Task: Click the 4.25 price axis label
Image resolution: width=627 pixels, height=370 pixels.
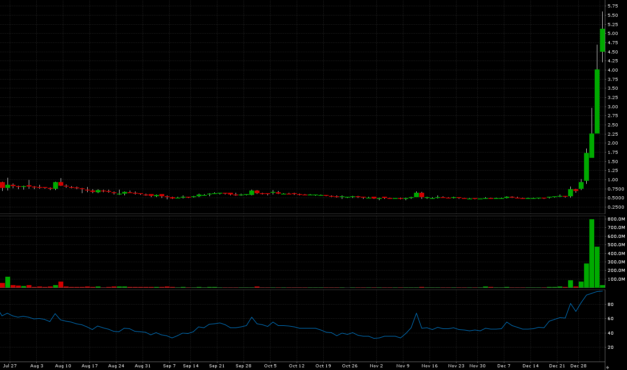Action: (x=613, y=61)
